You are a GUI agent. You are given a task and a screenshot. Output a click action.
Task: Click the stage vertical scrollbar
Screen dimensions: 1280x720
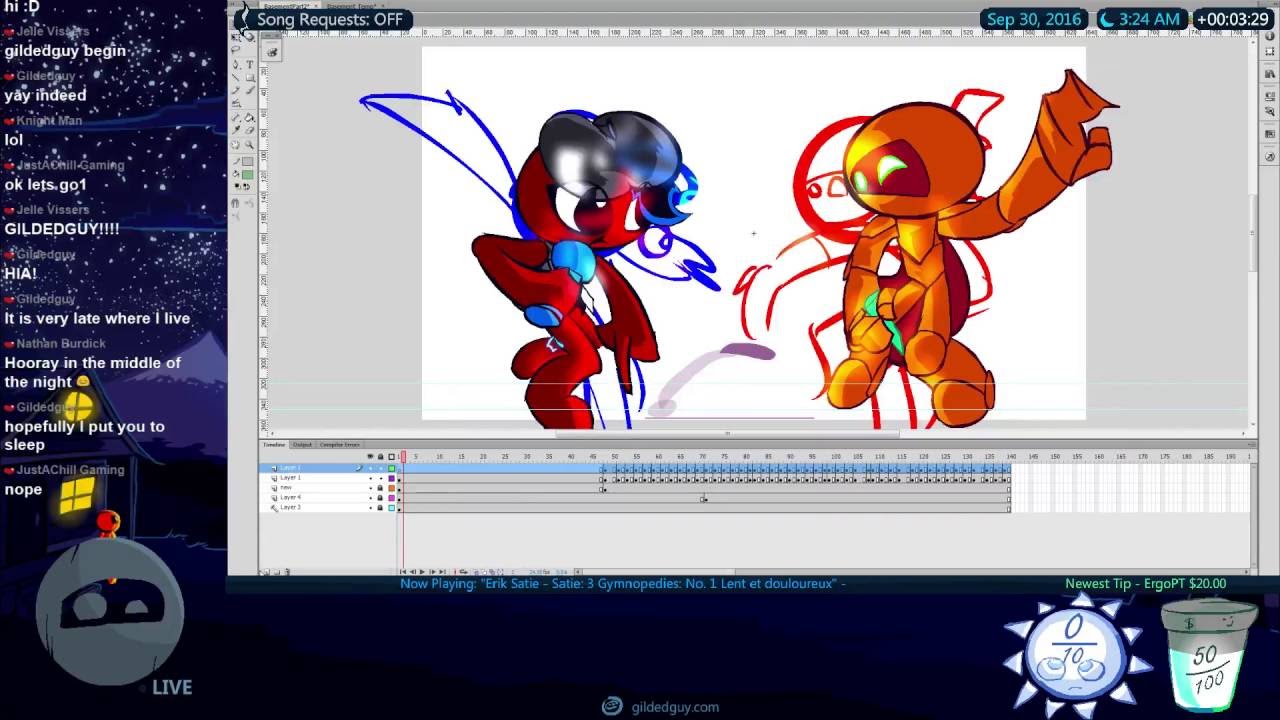point(1252,232)
